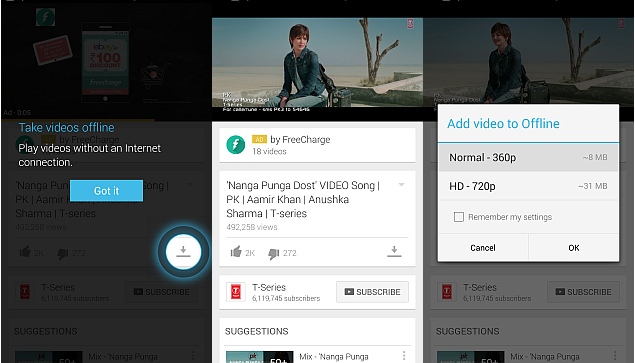Click the 'Take videos offline' heading
This screenshot has width=635, height=363.
pos(66,128)
